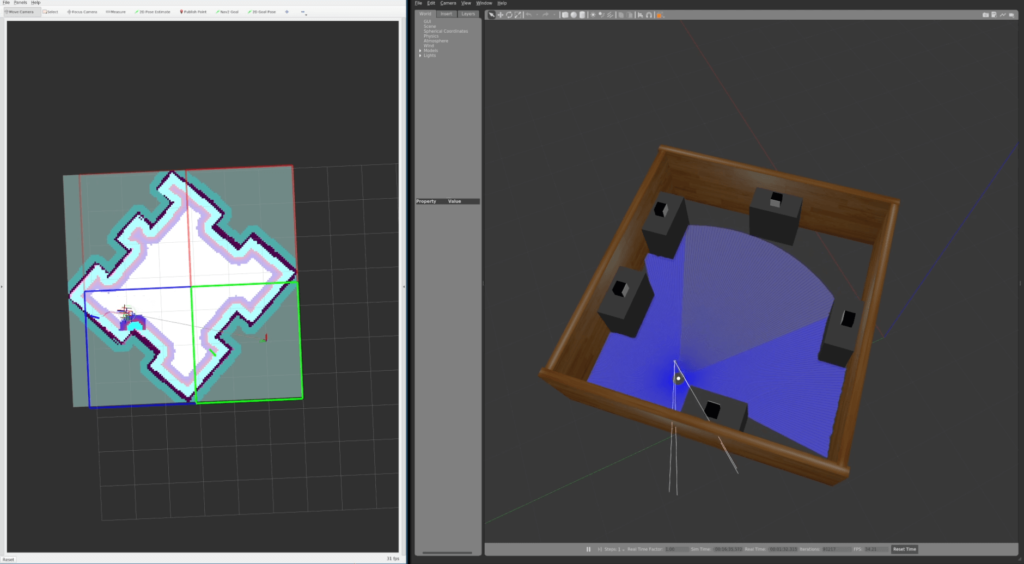Choose the Publish Point tool
This screenshot has width=1024, height=564.
191,12
